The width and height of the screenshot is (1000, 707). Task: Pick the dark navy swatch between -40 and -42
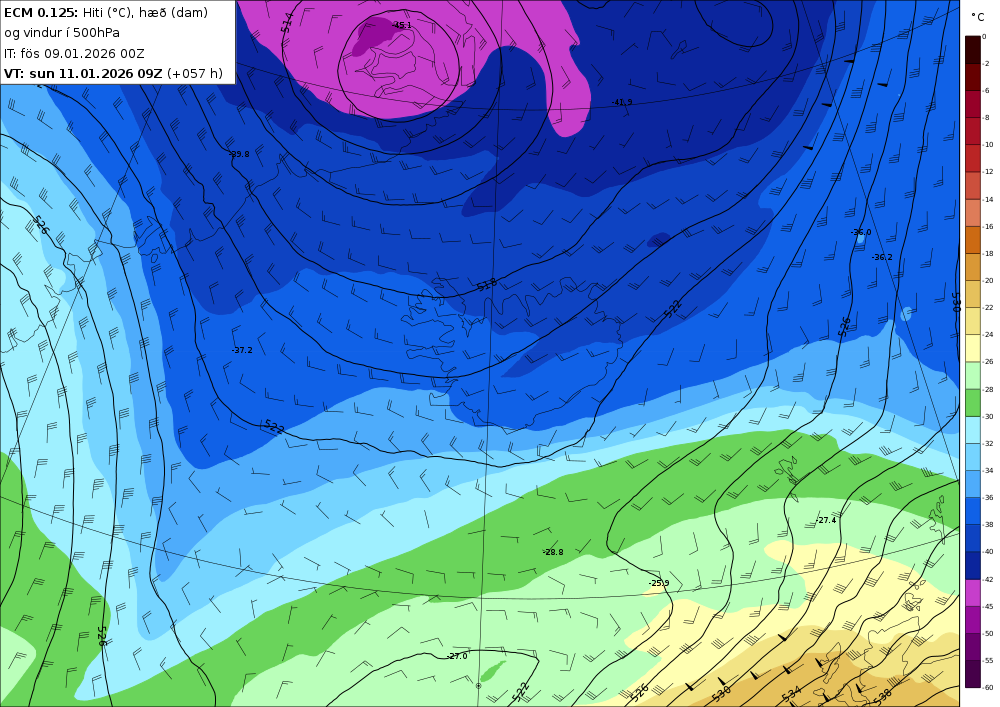point(973,565)
